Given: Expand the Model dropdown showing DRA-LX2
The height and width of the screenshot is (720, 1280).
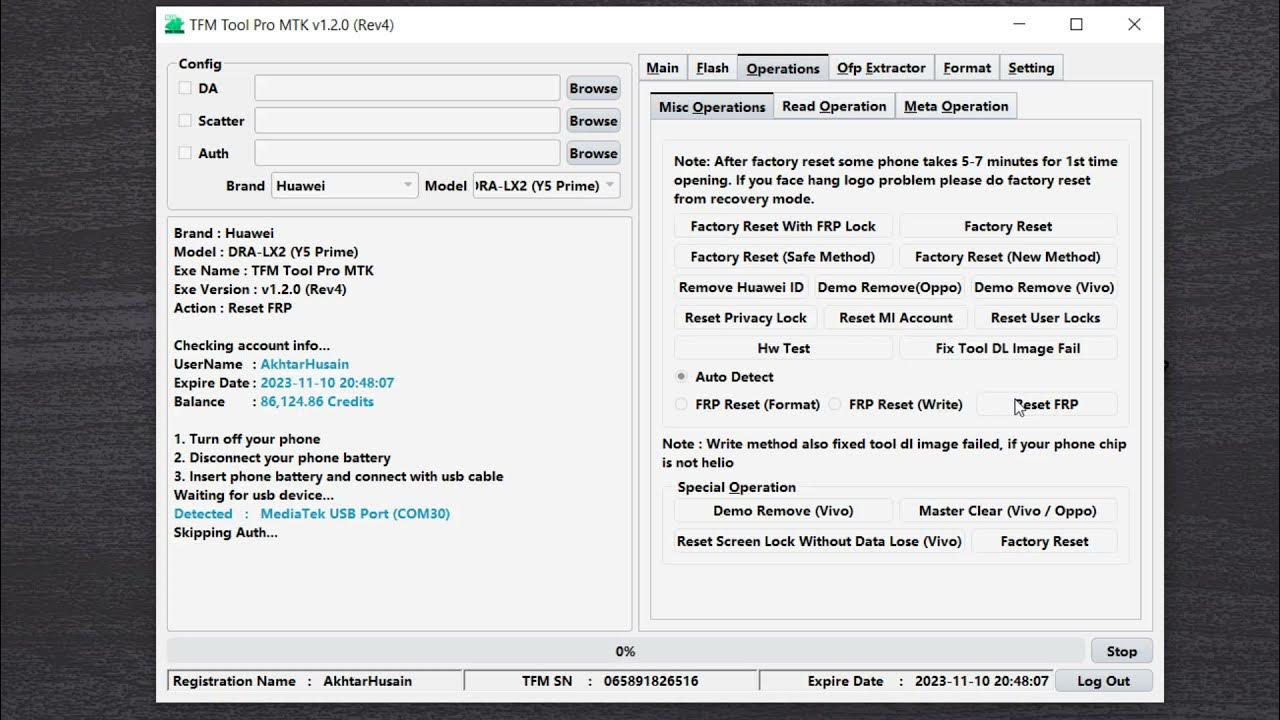Looking at the screenshot, I should [546, 185].
